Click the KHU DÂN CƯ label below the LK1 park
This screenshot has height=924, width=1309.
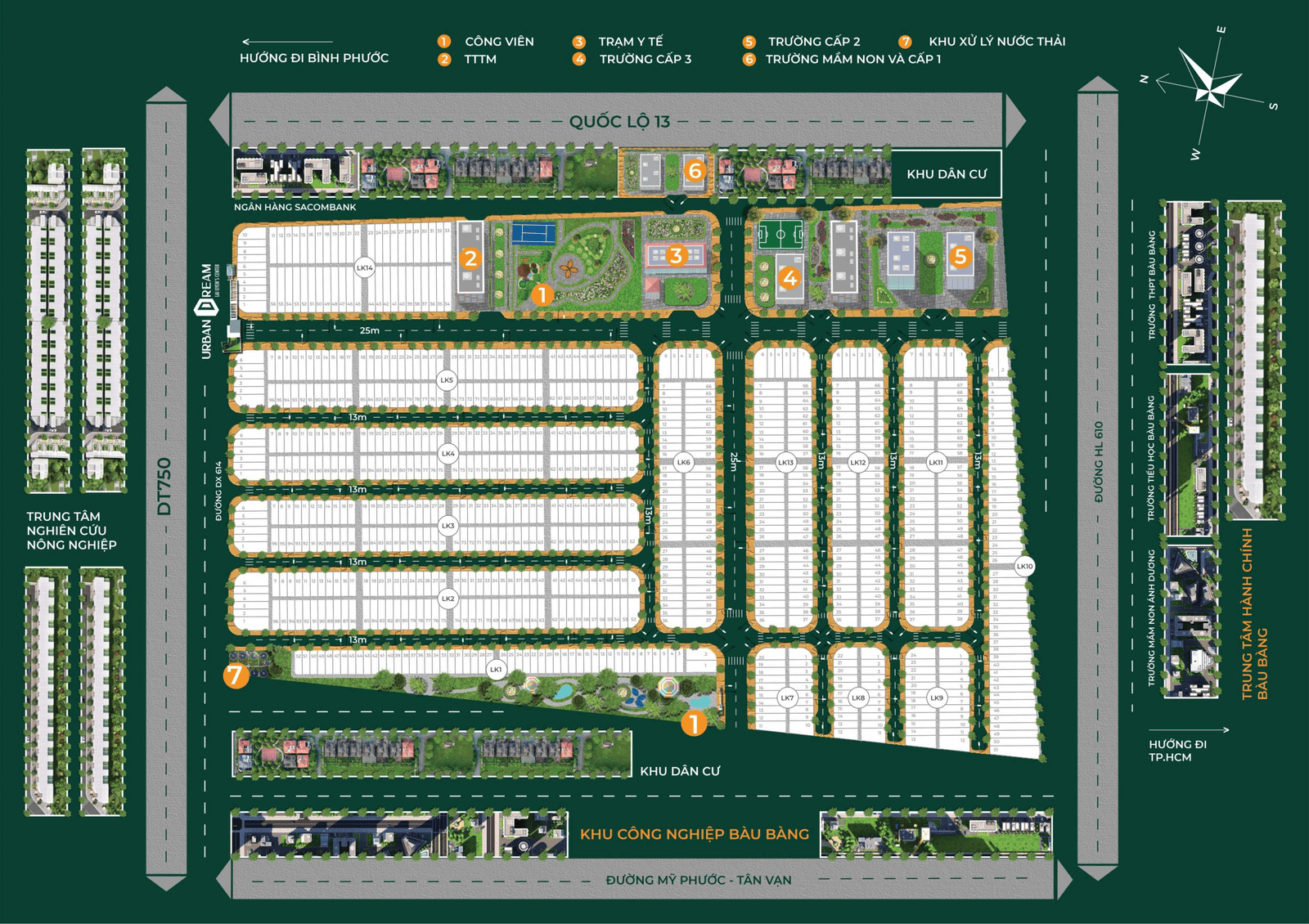680,771
